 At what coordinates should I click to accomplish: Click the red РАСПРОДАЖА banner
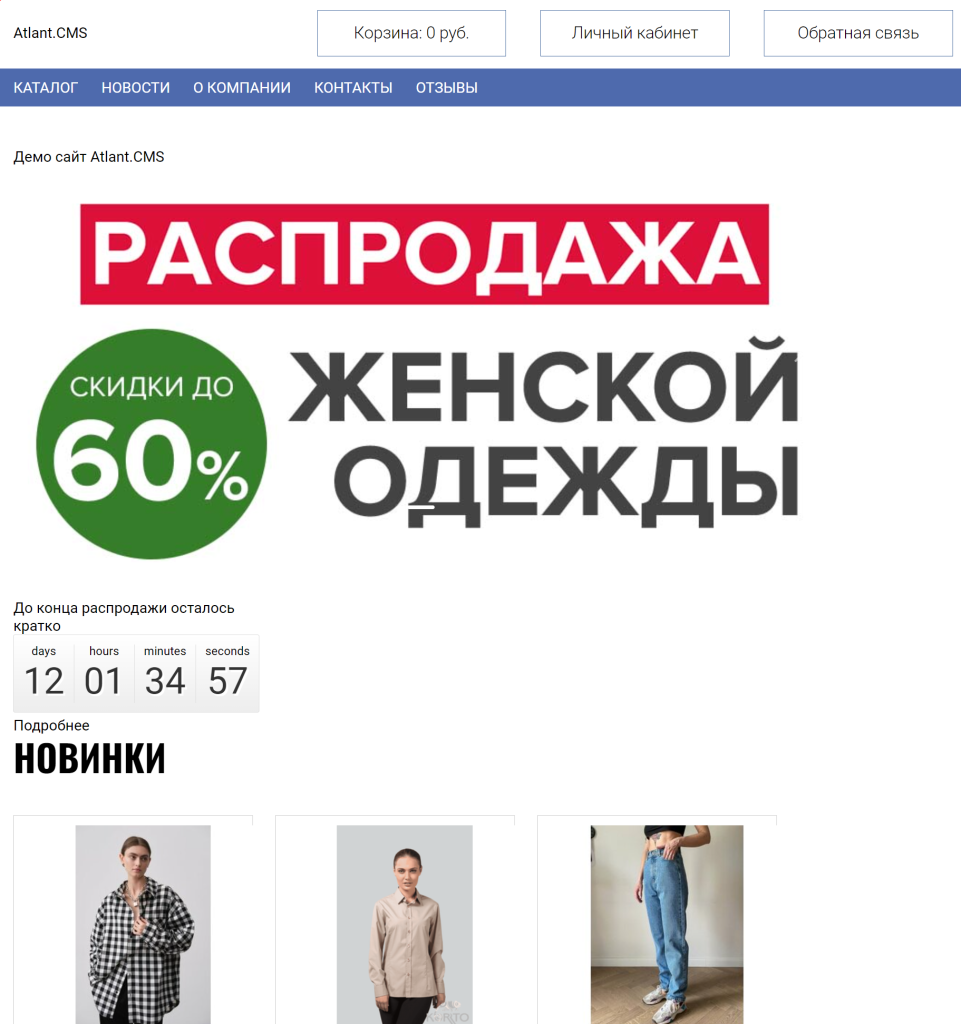424,254
